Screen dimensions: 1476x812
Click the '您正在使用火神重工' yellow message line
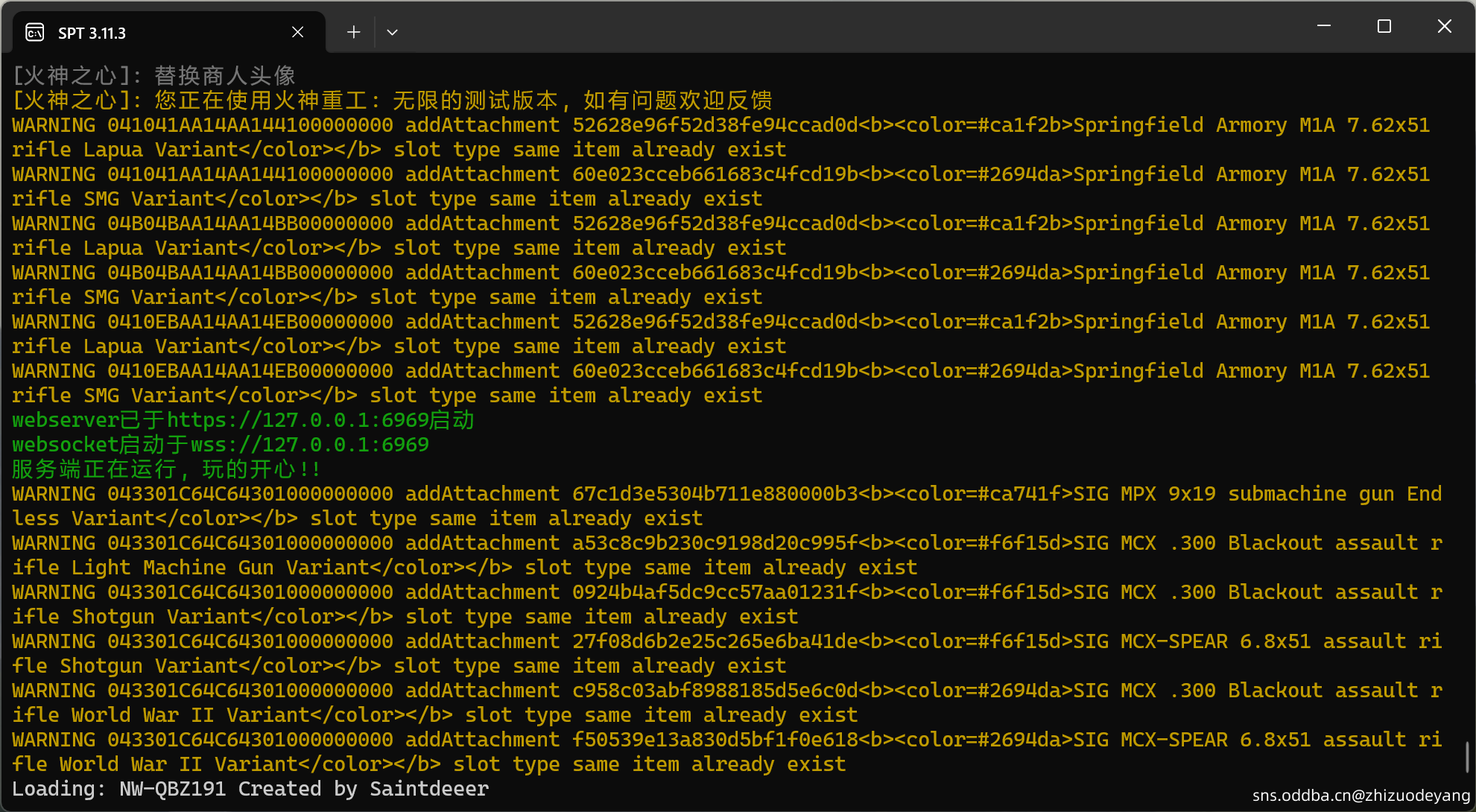(x=392, y=101)
